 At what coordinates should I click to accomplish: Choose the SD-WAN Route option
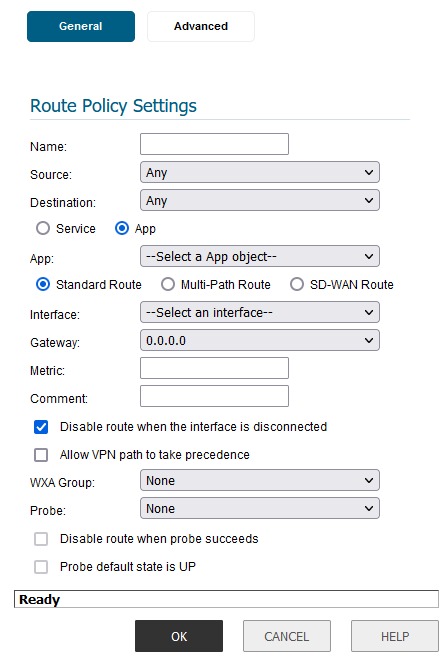(297, 284)
